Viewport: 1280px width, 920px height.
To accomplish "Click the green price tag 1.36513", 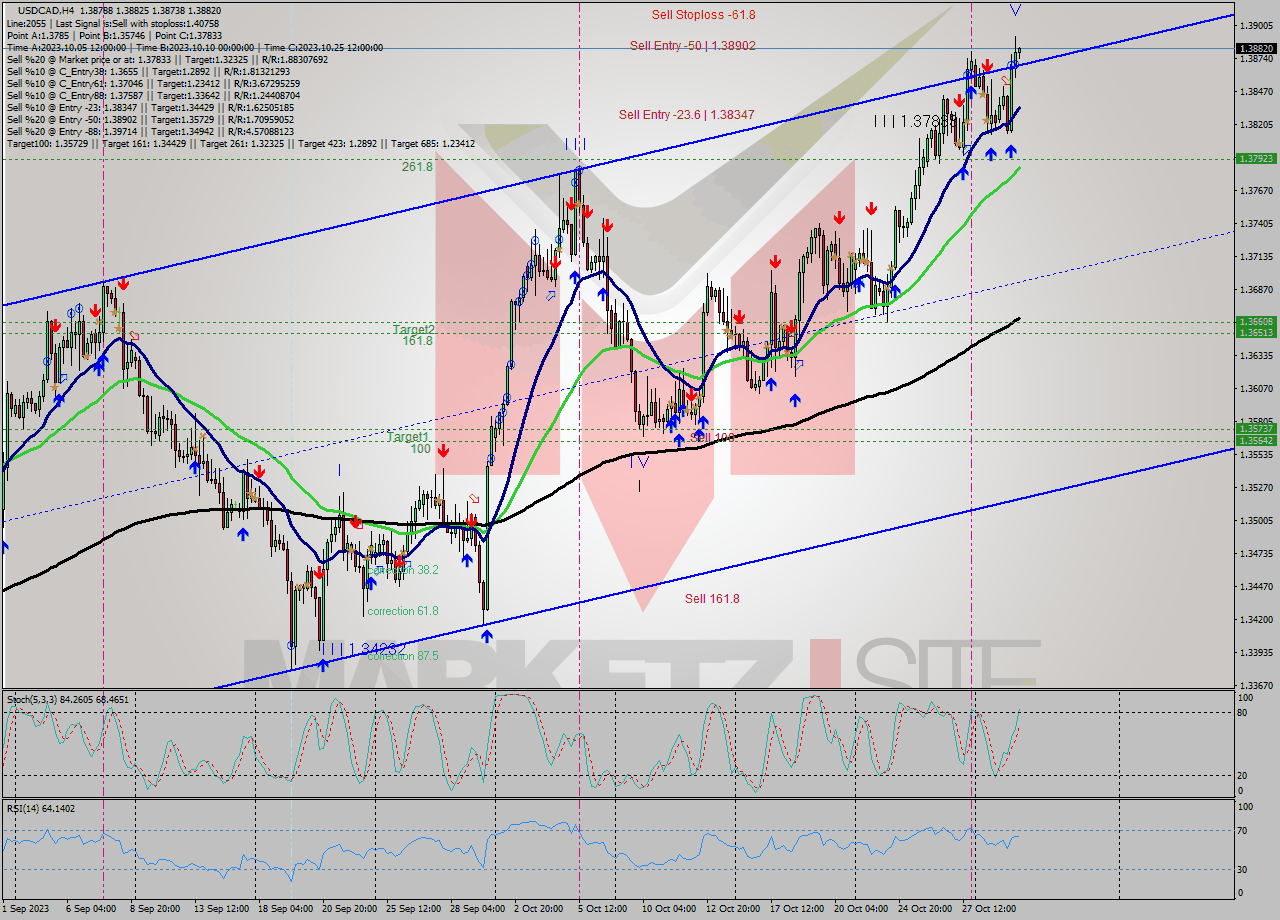I will [x=1256, y=332].
